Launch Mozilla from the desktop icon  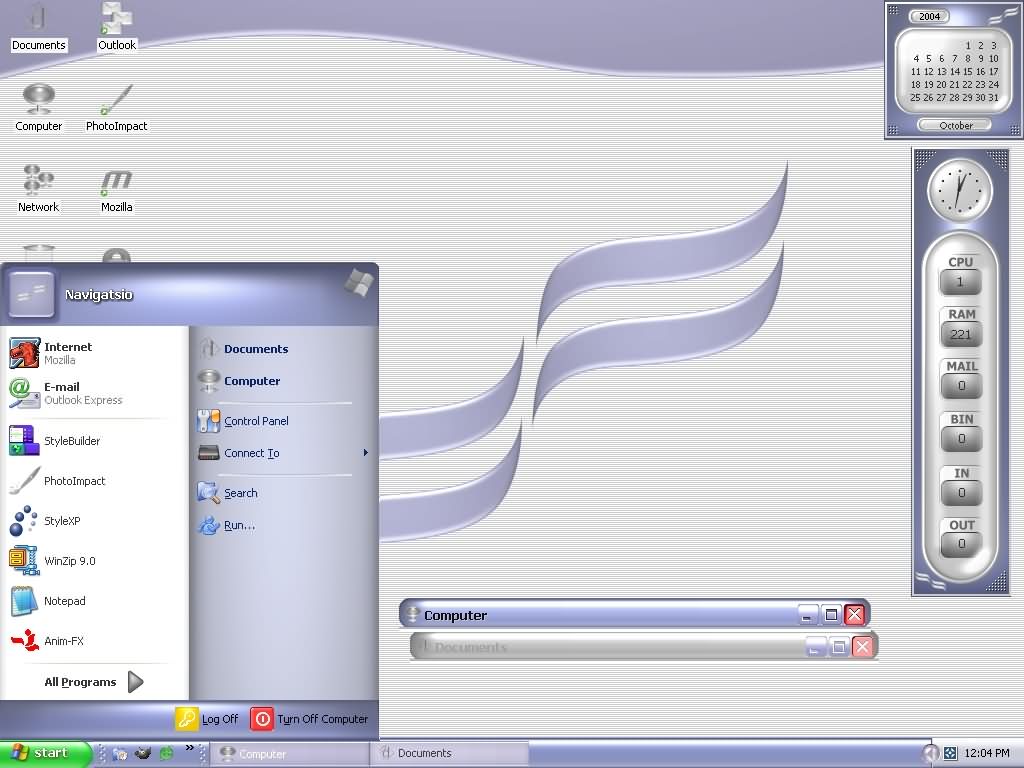click(x=117, y=189)
